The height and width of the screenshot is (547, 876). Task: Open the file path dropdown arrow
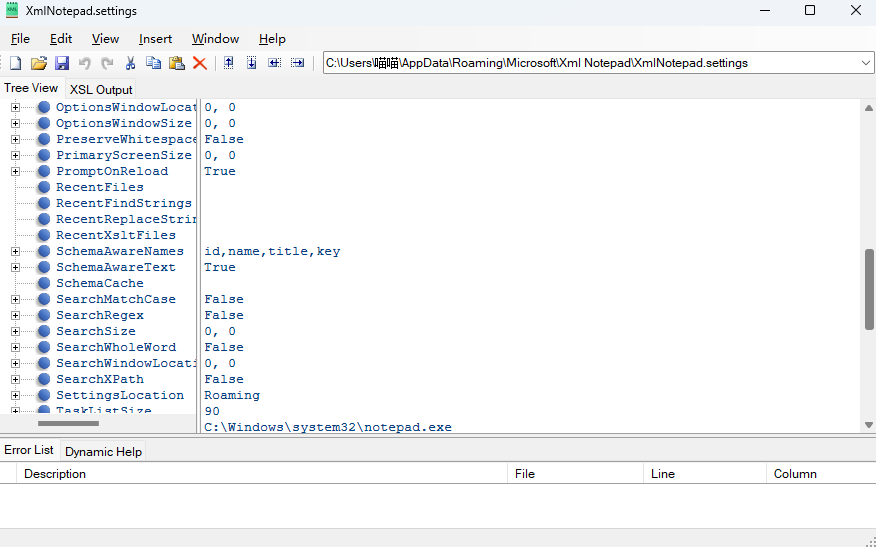coord(865,63)
